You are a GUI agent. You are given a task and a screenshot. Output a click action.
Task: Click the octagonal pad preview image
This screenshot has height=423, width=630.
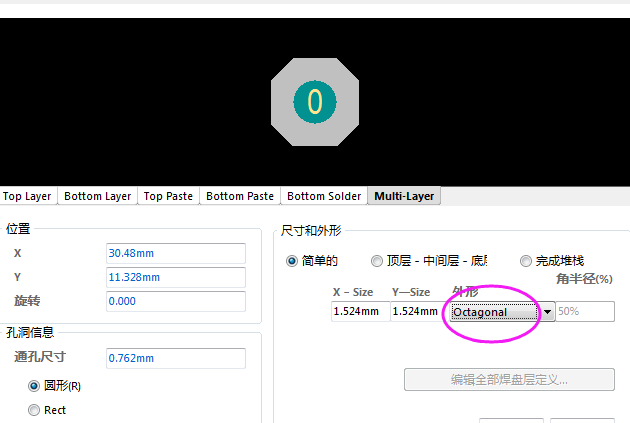coord(315,101)
